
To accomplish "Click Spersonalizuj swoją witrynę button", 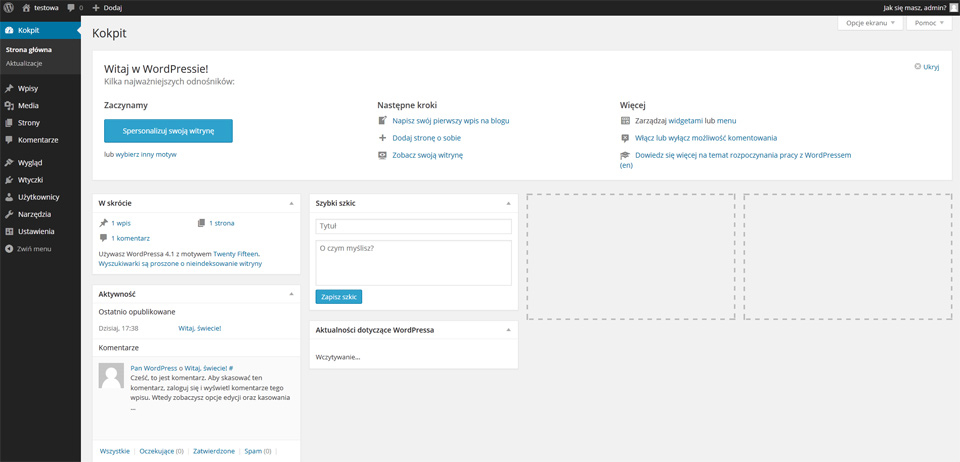I will point(168,131).
